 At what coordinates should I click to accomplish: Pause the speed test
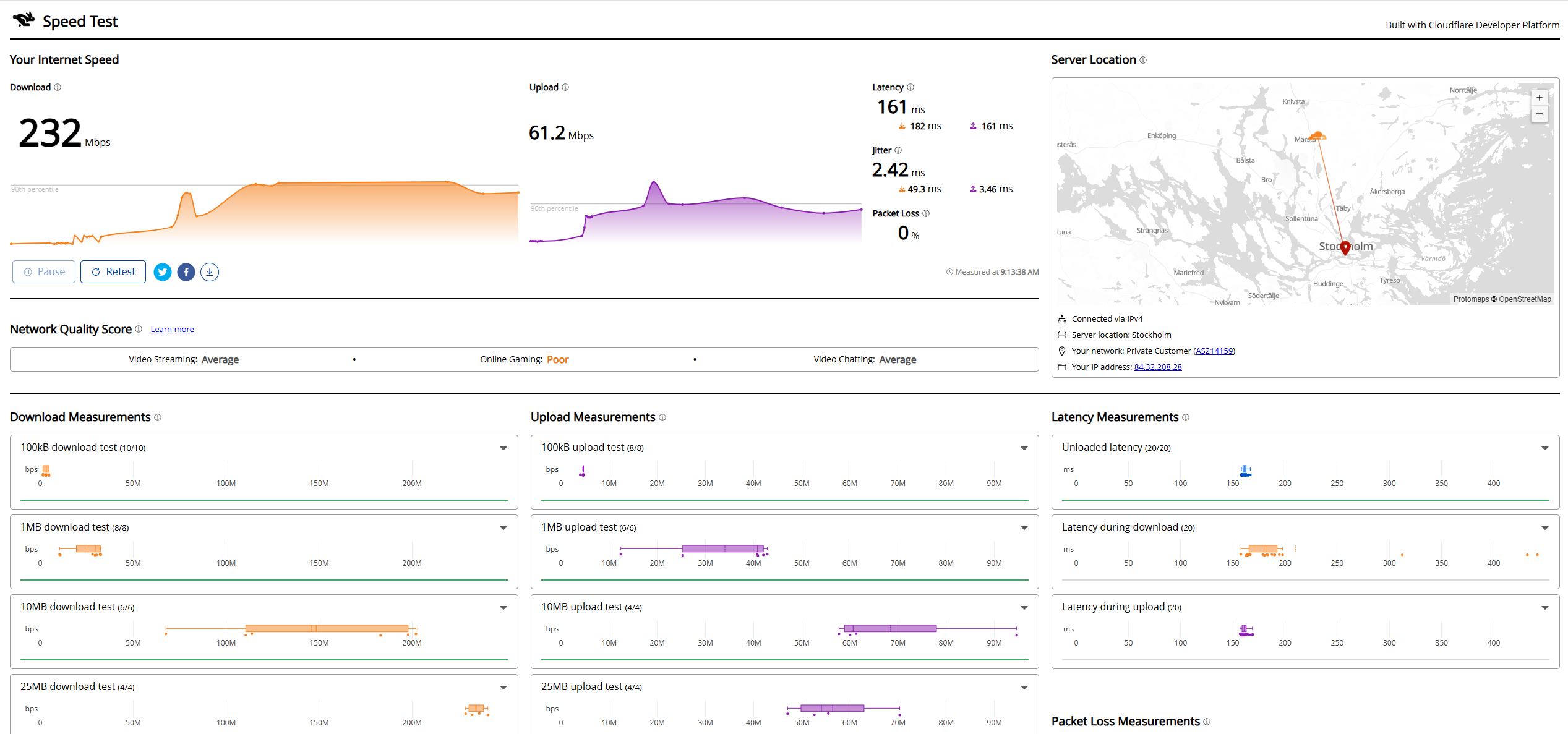44,272
